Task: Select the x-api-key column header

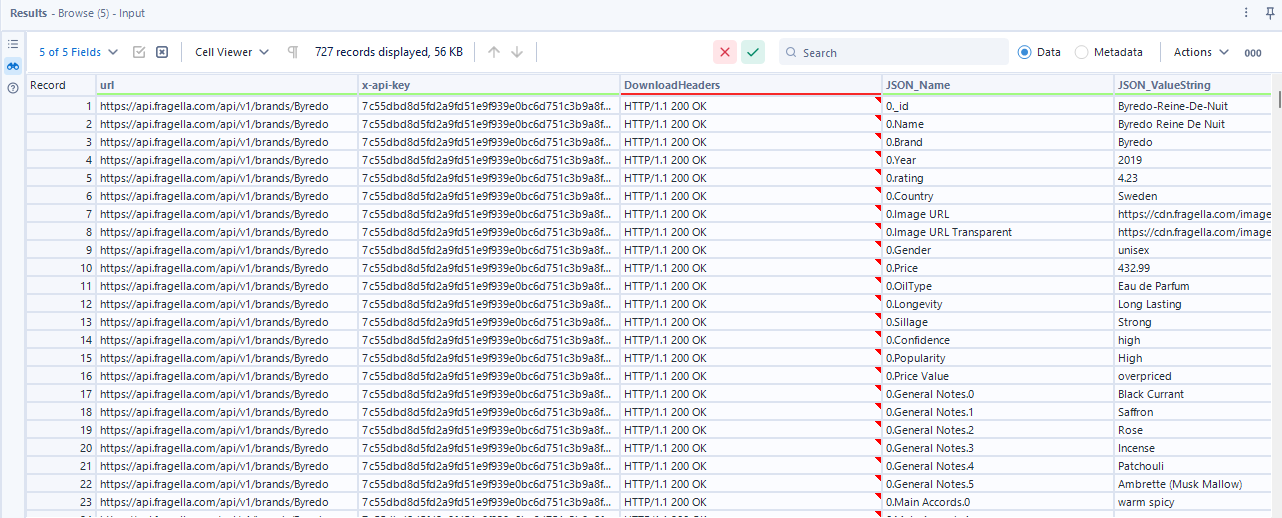Action: coord(489,85)
